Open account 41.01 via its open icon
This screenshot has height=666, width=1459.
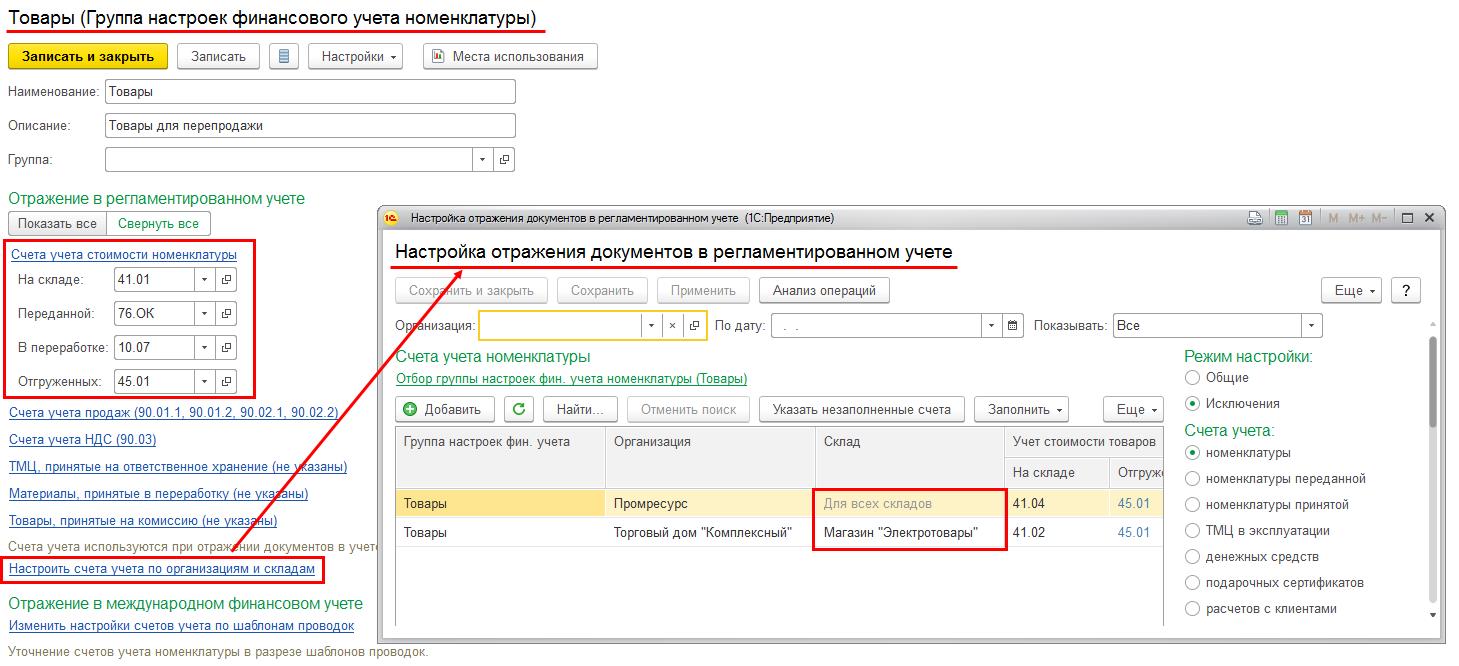[226, 280]
